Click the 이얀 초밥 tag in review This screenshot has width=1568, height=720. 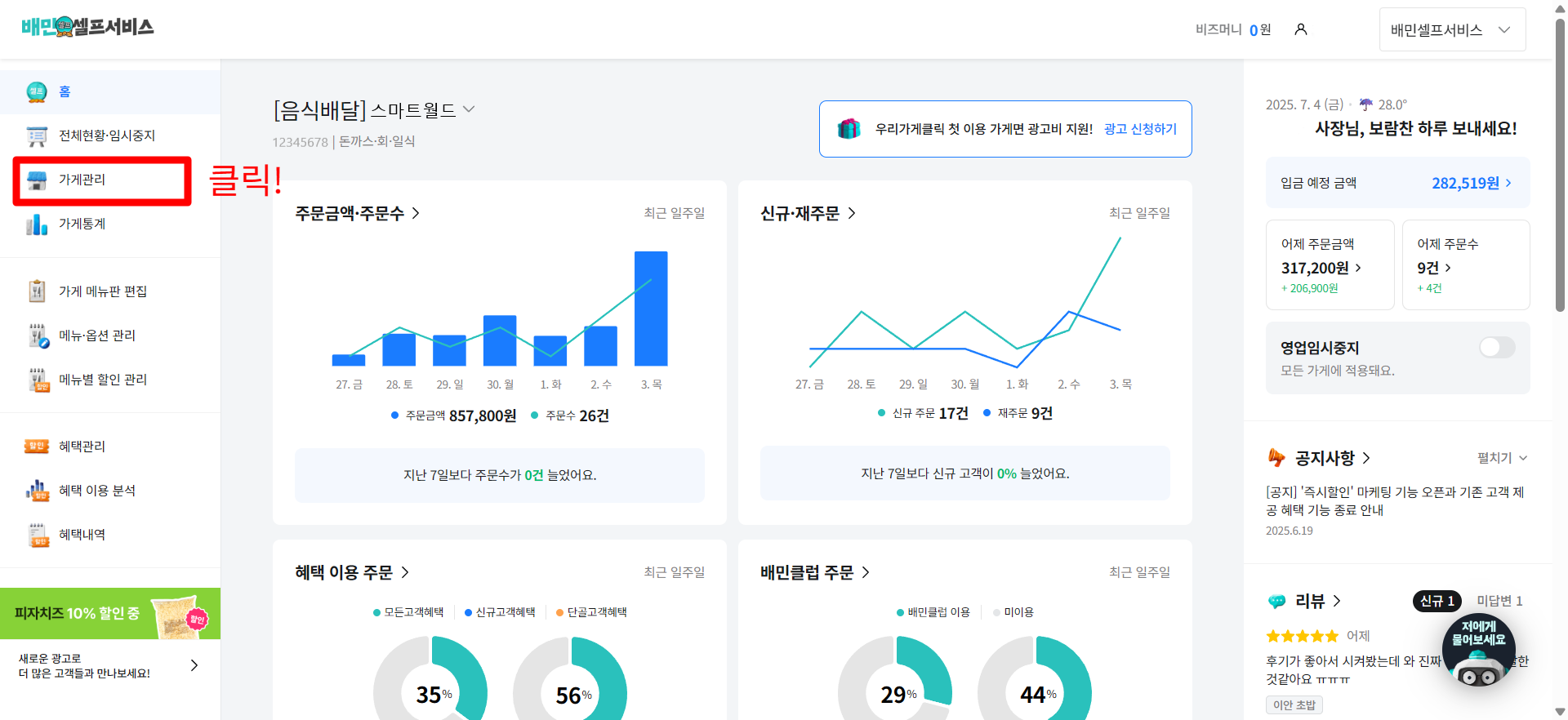coord(1294,705)
